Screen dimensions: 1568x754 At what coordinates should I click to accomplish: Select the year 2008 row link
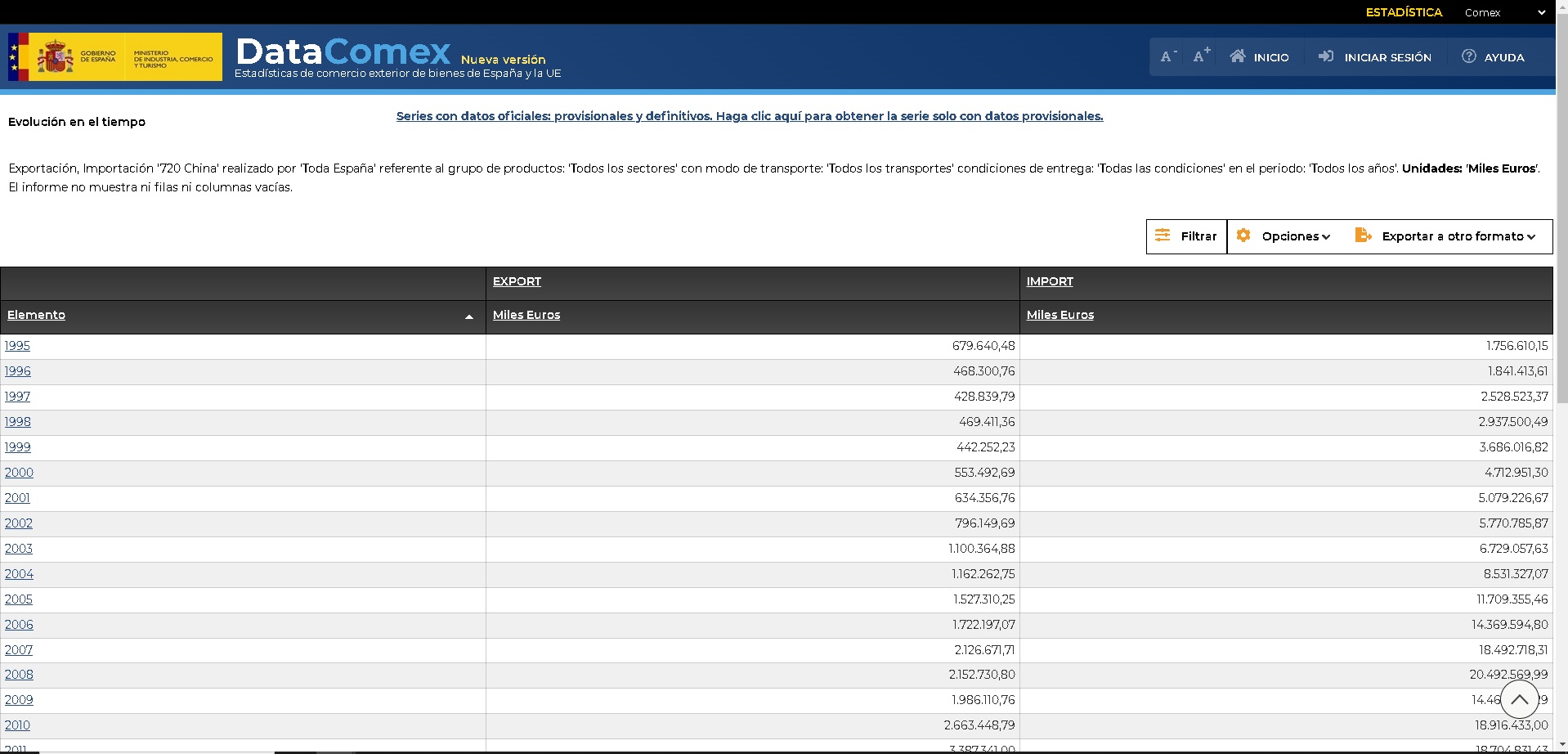[19, 675]
